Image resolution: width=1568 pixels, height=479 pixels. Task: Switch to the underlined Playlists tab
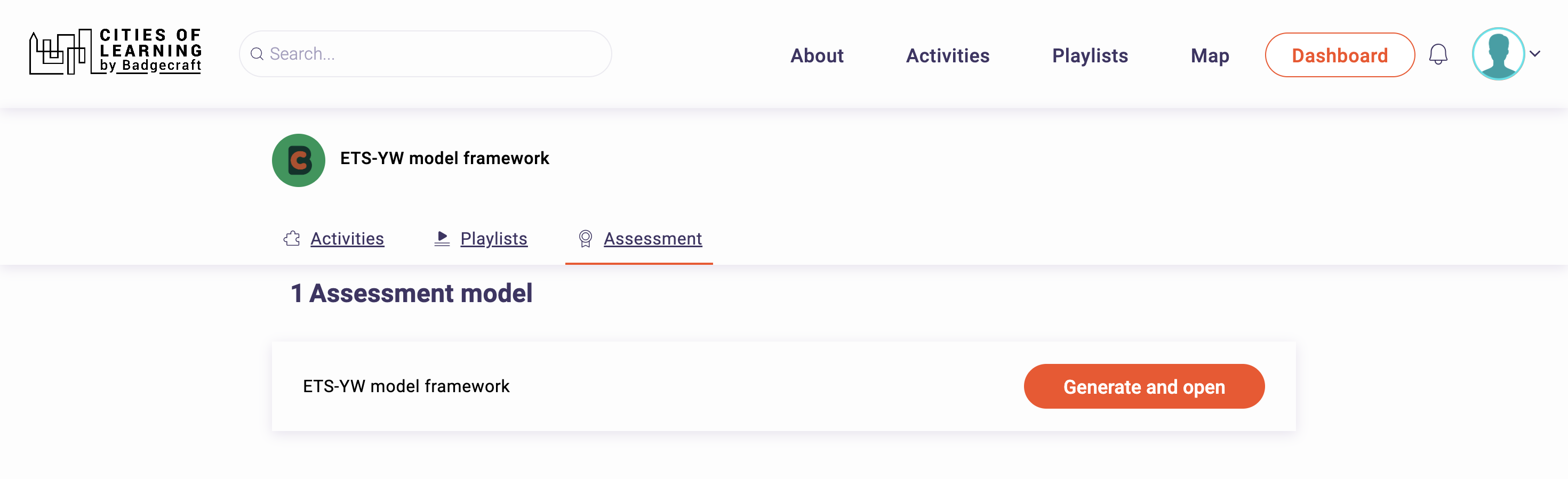coord(494,238)
